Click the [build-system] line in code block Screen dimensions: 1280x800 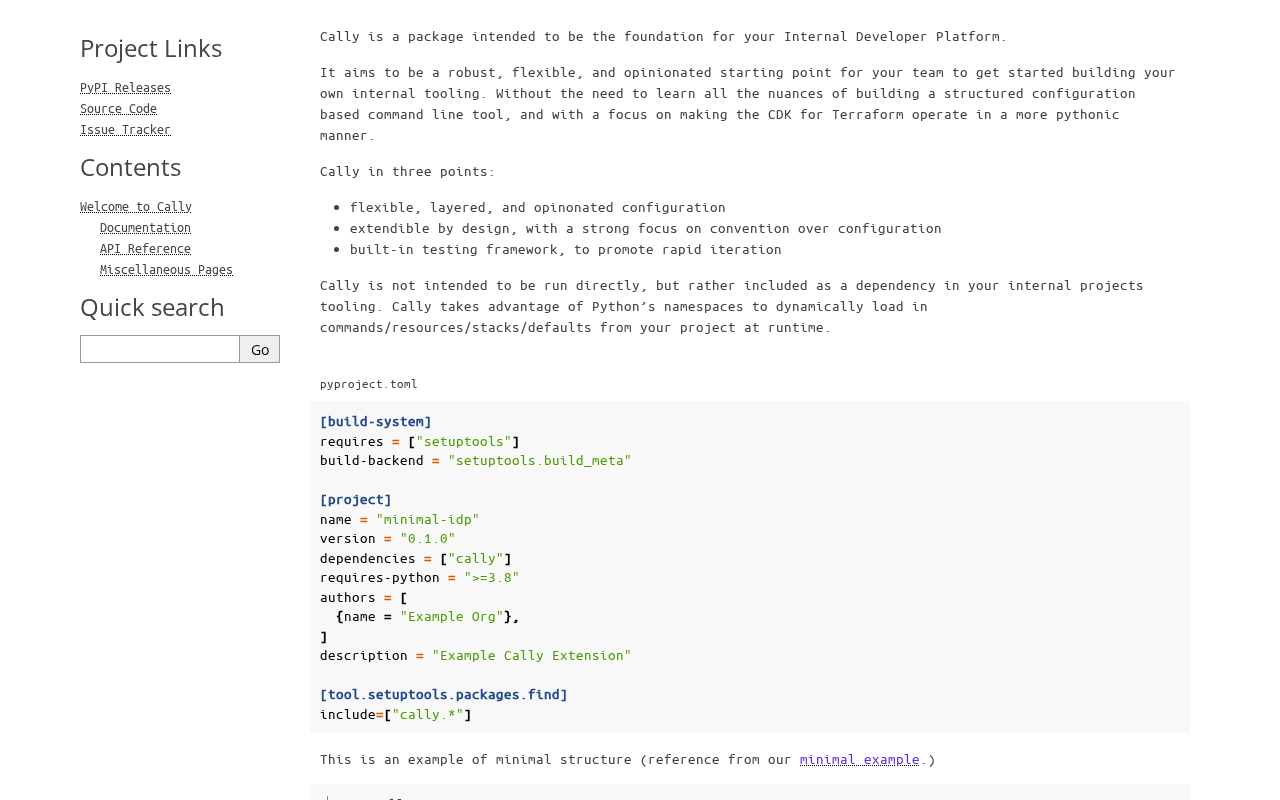tap(376, 421)
